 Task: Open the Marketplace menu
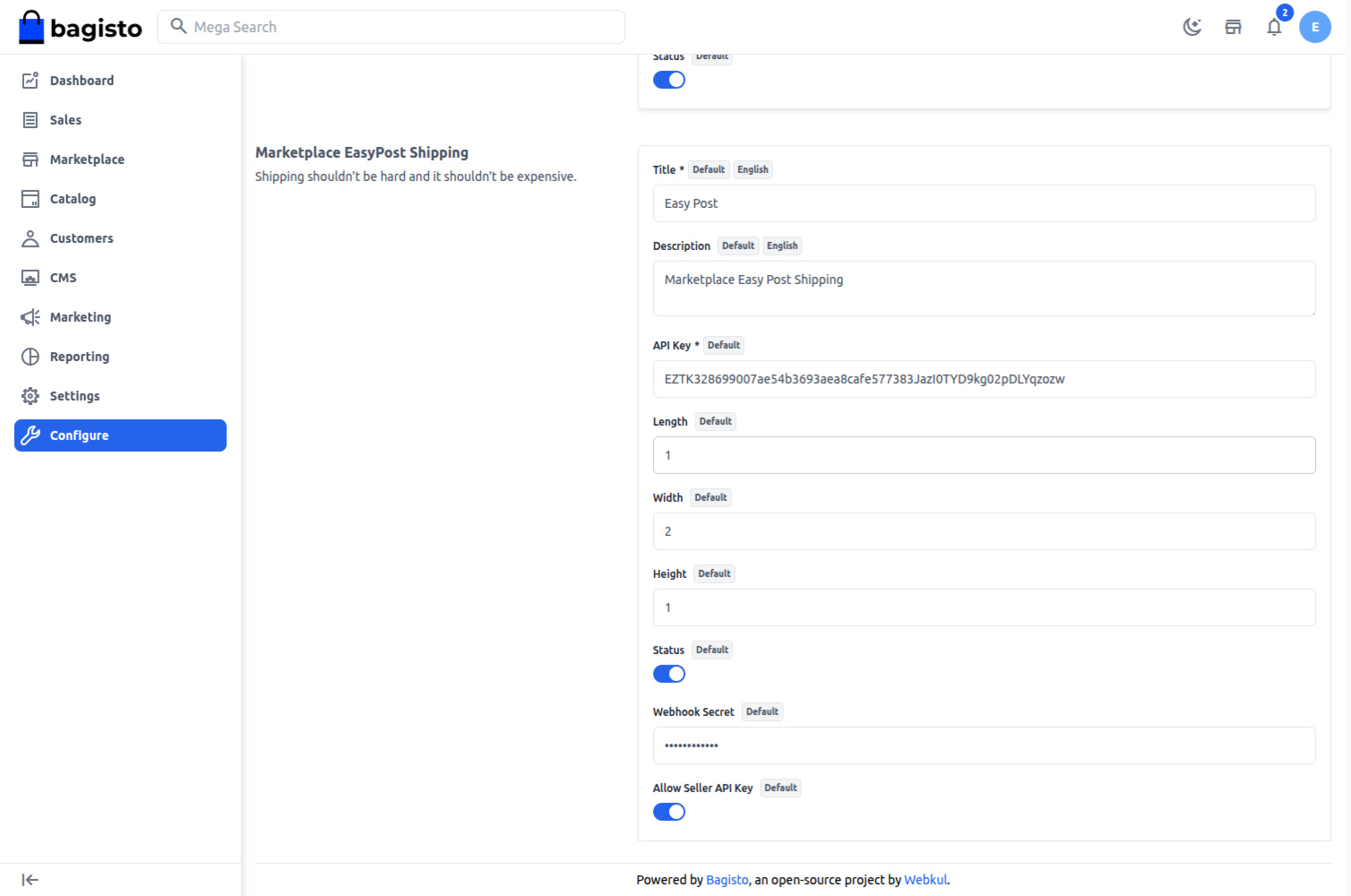tap(120, 159)
